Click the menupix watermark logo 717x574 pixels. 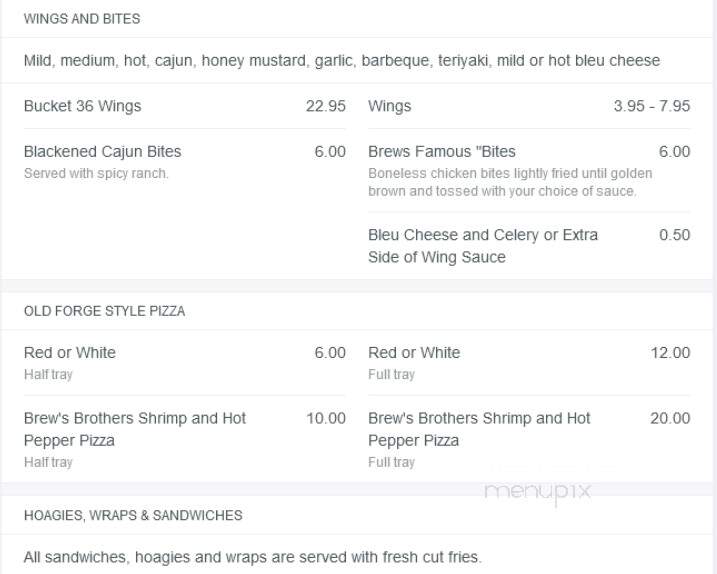pos(538,493)
